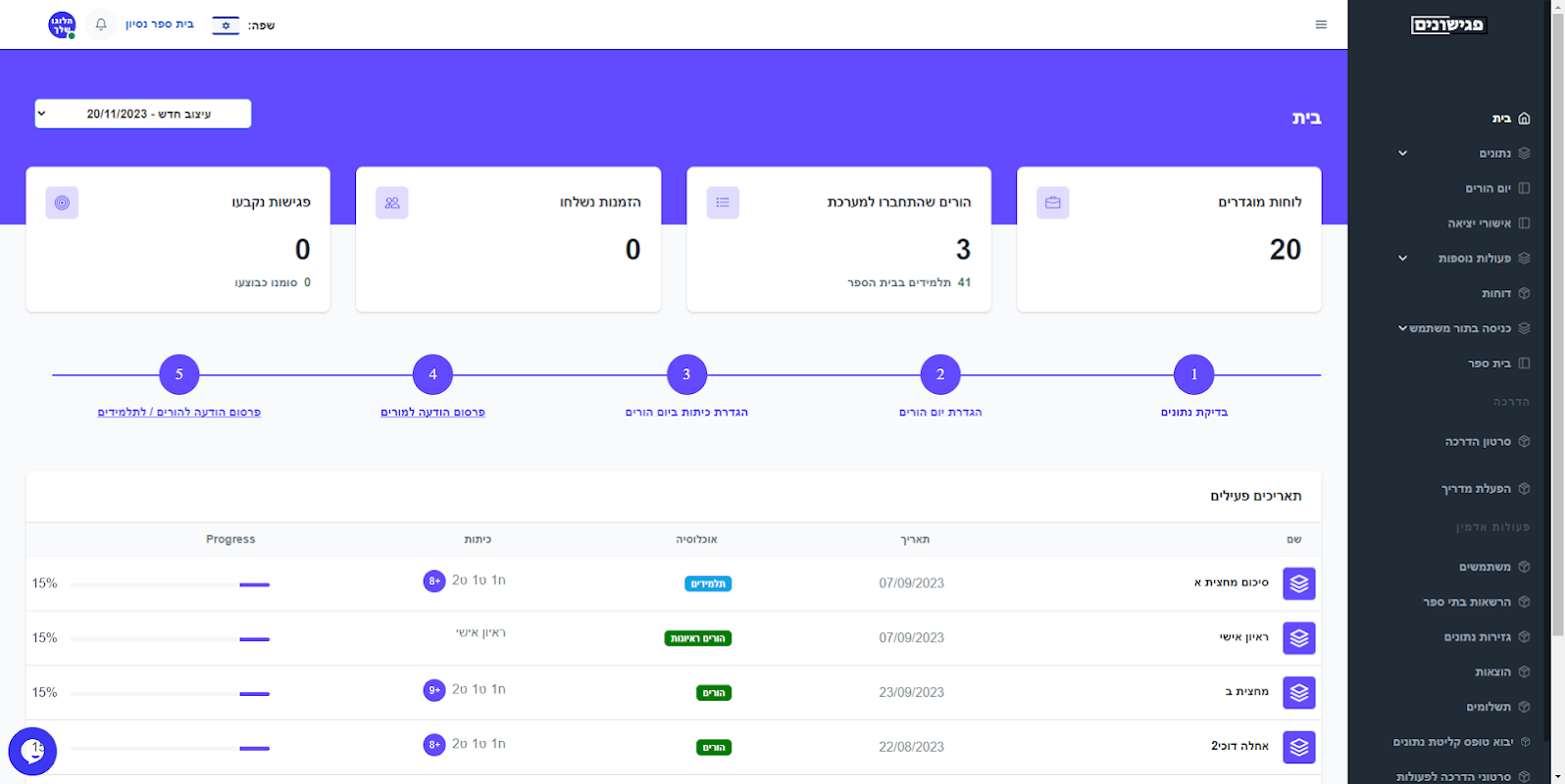This screenshot has width=1565, height=784.
Task: Click progress bar for ראיון אישי row
Action: coord(170,639)
